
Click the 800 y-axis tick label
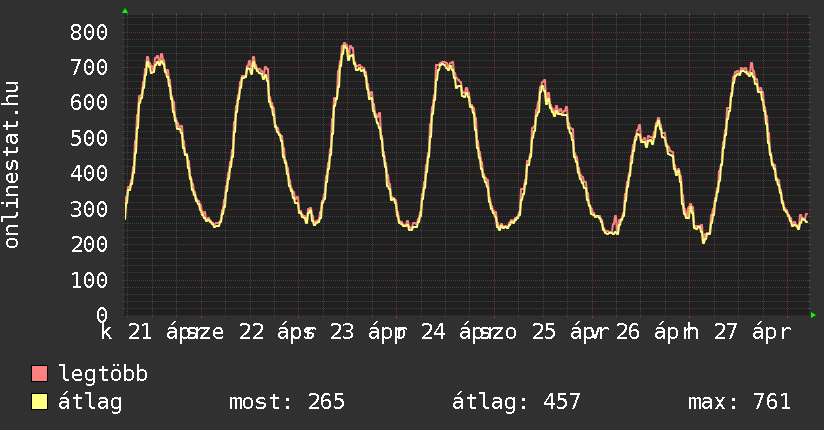tap(89, 32)
